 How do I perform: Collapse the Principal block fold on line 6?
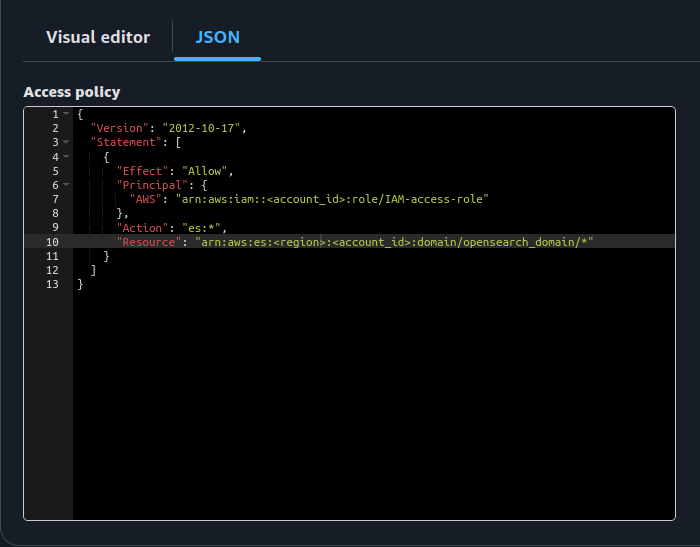tap(66, 184)
